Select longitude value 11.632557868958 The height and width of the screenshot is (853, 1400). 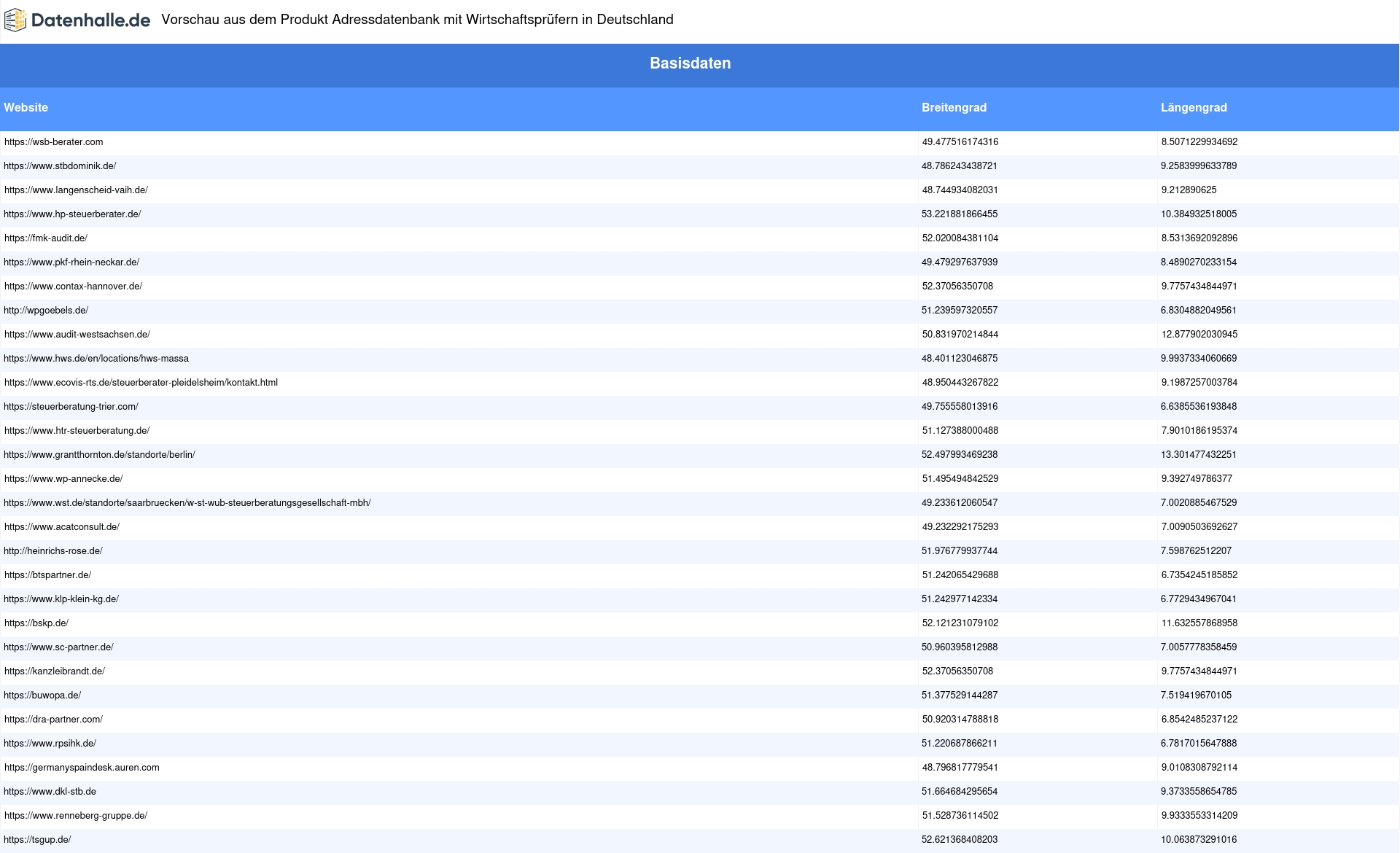(1199, 623)
